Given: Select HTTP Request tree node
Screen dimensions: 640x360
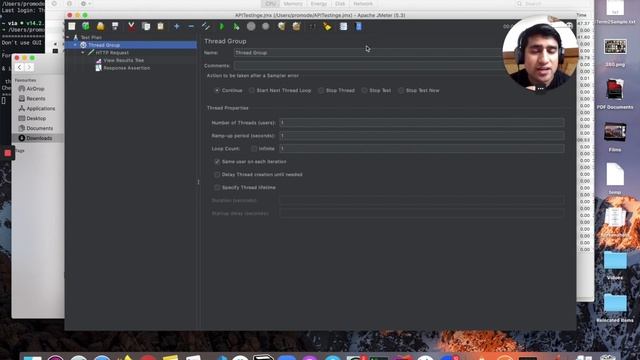Looking at the screenshot, I should click(x=112, y=53).
